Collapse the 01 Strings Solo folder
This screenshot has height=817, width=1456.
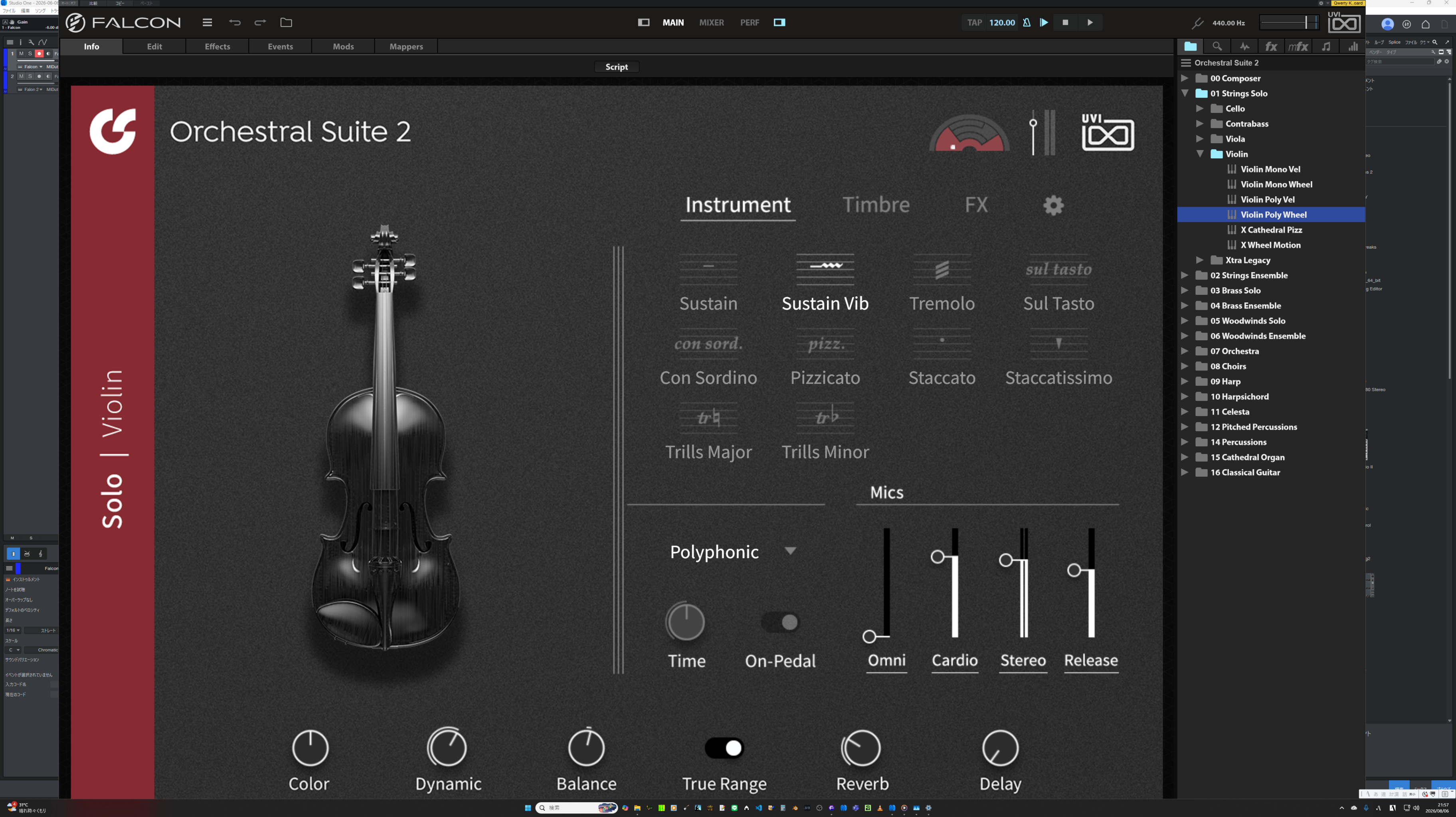1185,93
